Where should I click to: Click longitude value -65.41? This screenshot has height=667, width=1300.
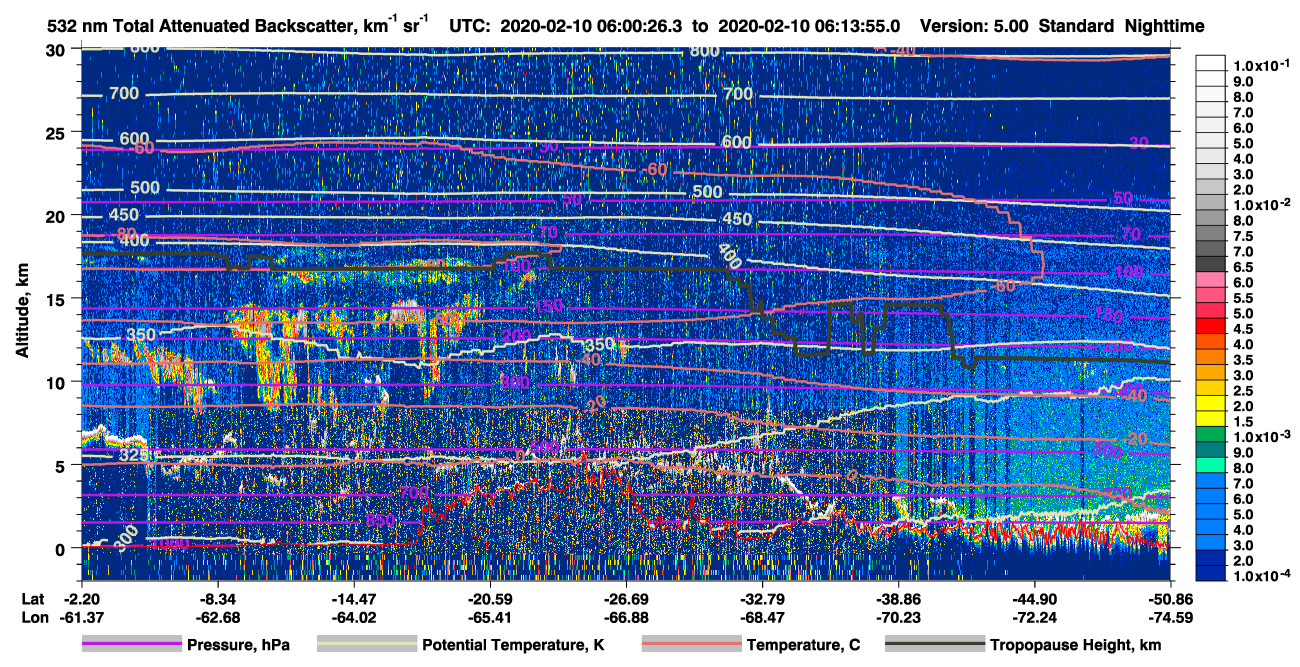(490, 618)
